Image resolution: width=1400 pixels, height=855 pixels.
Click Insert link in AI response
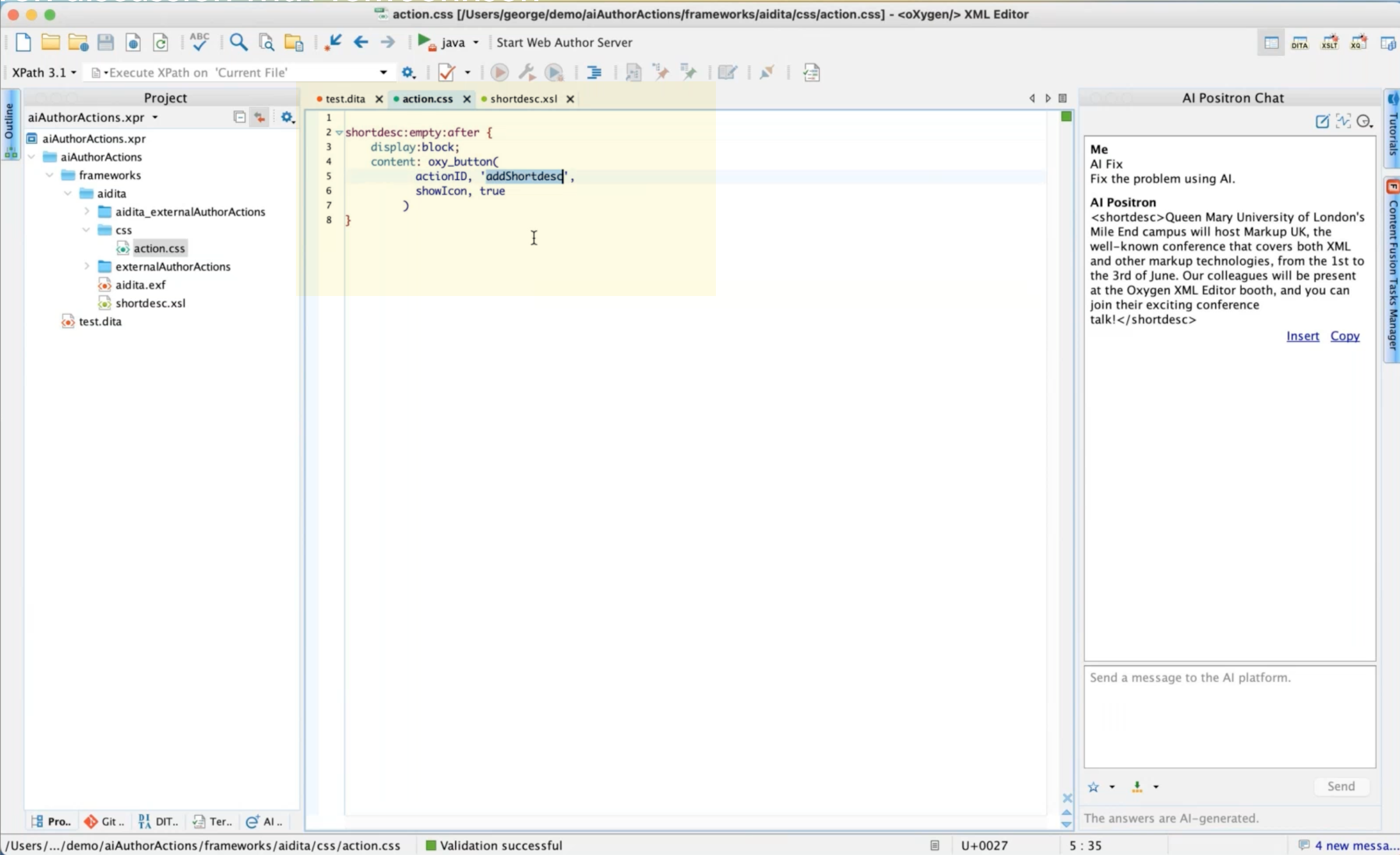pos(1302,336)
